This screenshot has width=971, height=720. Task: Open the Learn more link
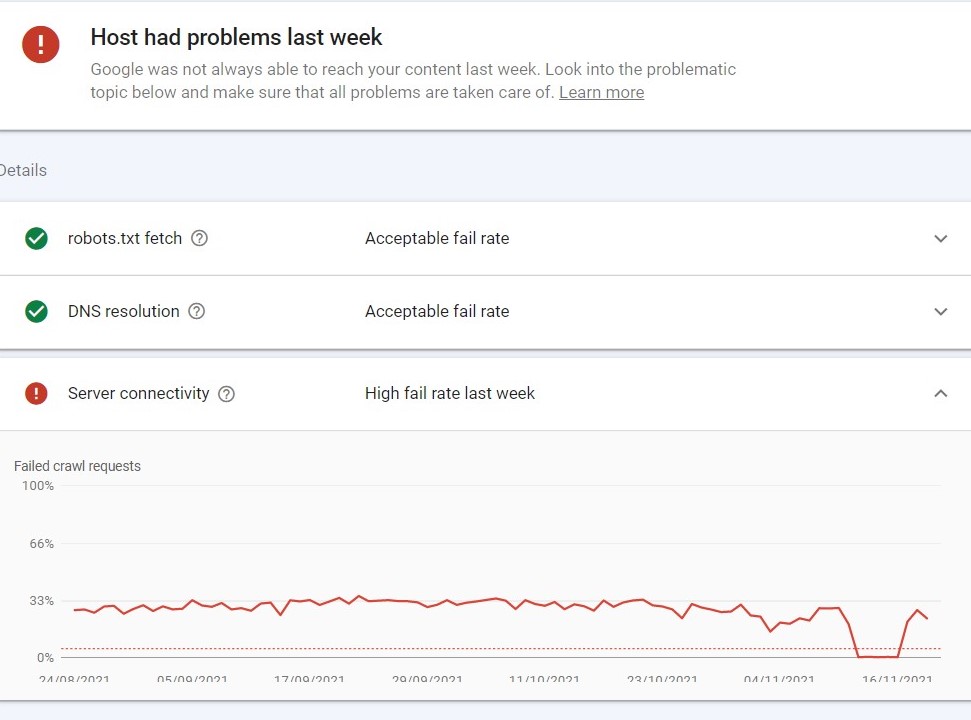[601, 92]
